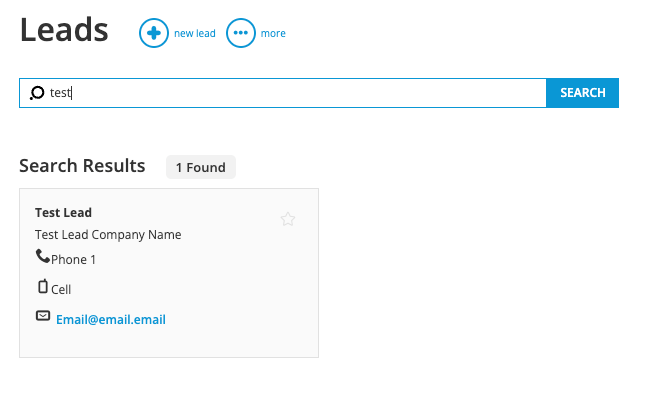Click the phone handset icon
The image size is (660, 400).
click(x=43, y=256)
